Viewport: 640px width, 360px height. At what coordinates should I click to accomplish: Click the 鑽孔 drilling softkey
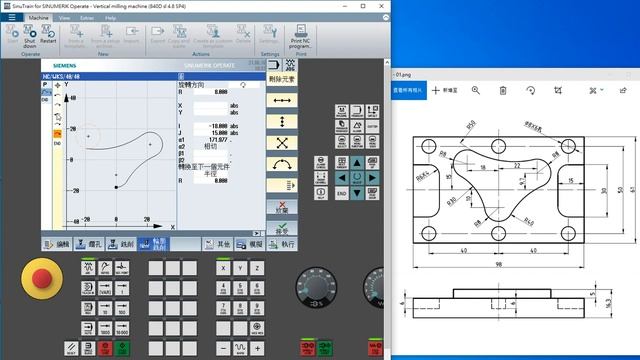(x=89, y=244)
